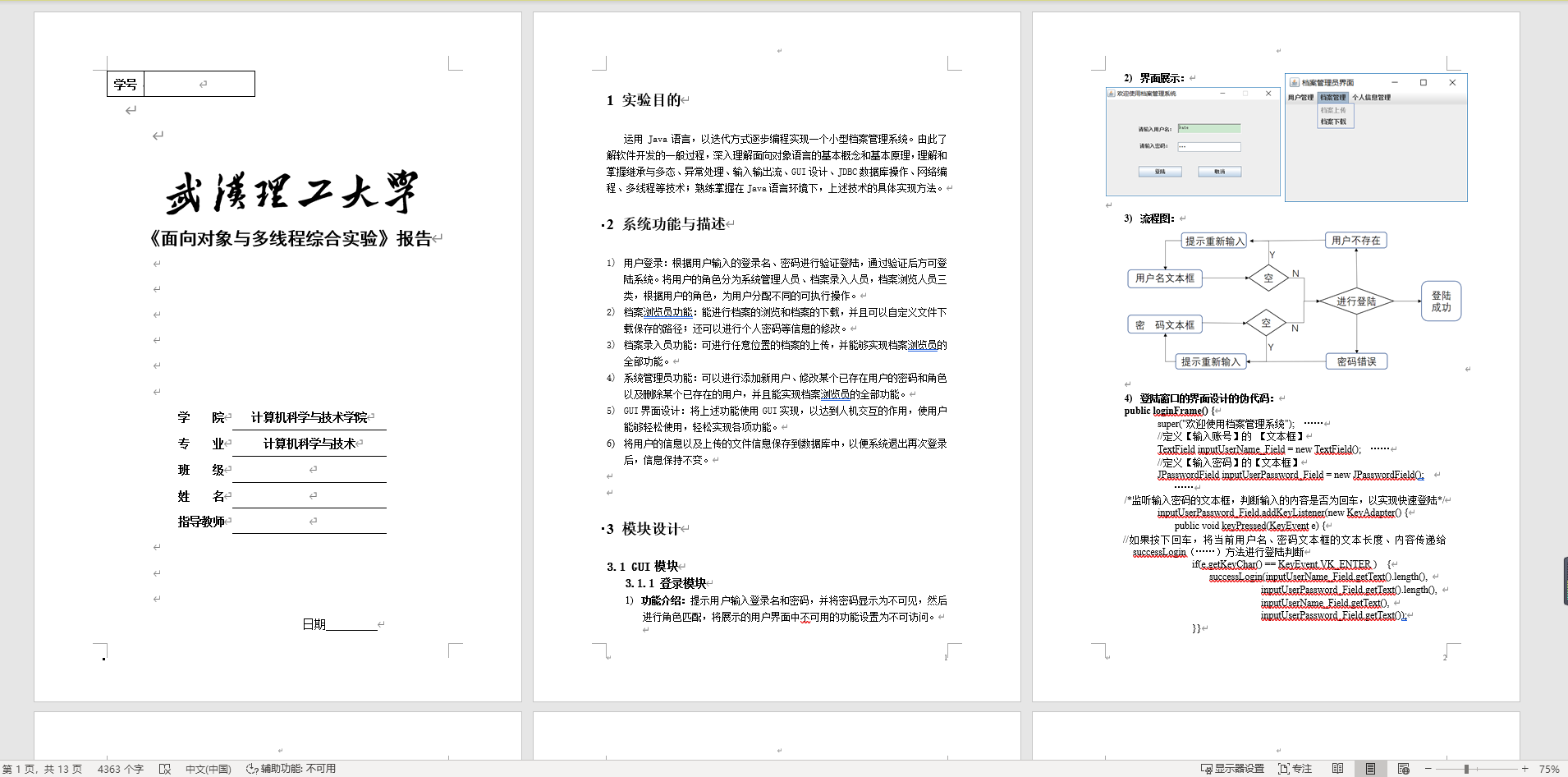Click the page count 第 1 页, 共 13 页
The width and height of the screenshot is (1568, 777).
point(42,769)
